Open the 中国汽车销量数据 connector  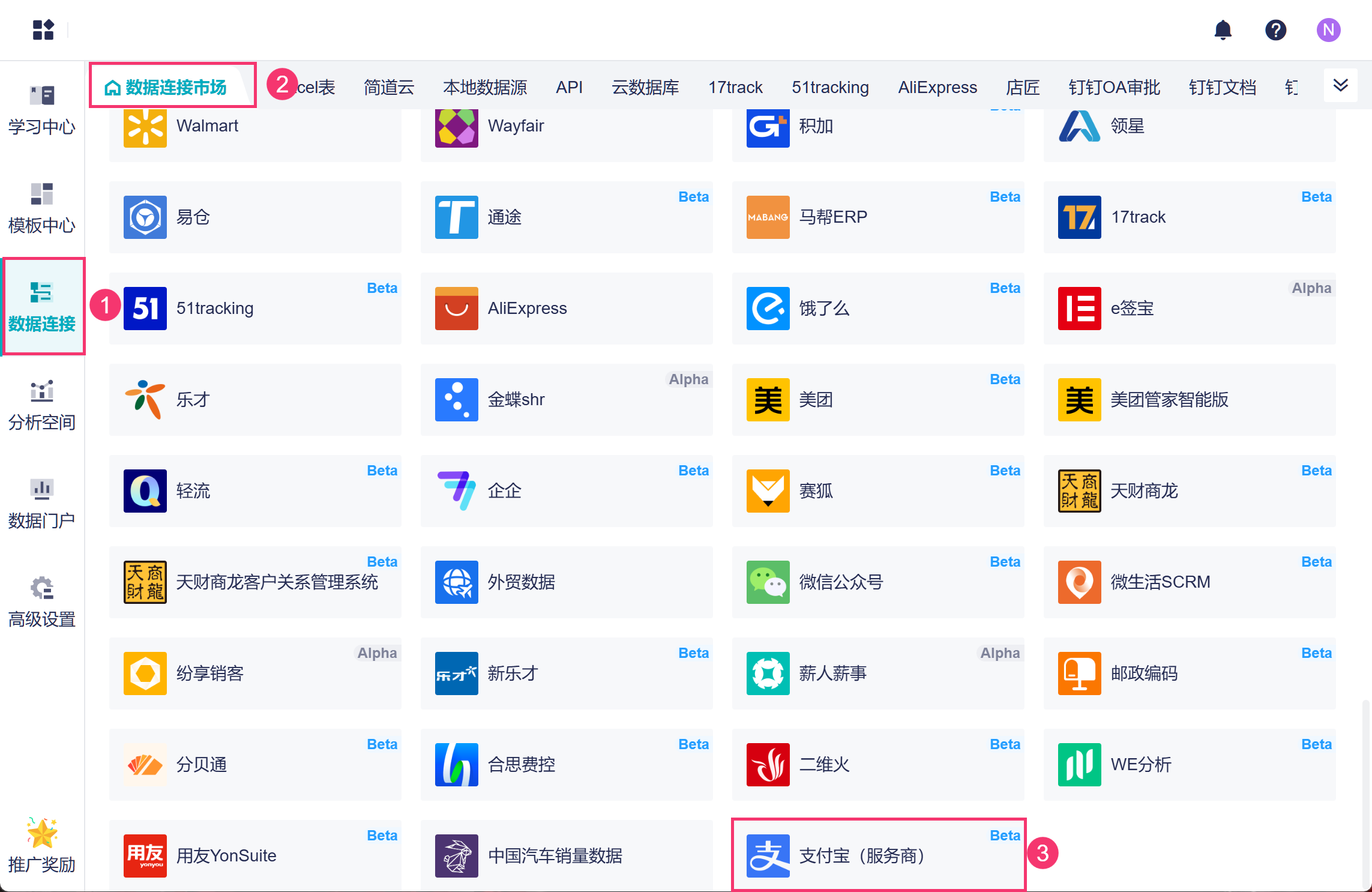pyautogui.click(x=567, y=856)
